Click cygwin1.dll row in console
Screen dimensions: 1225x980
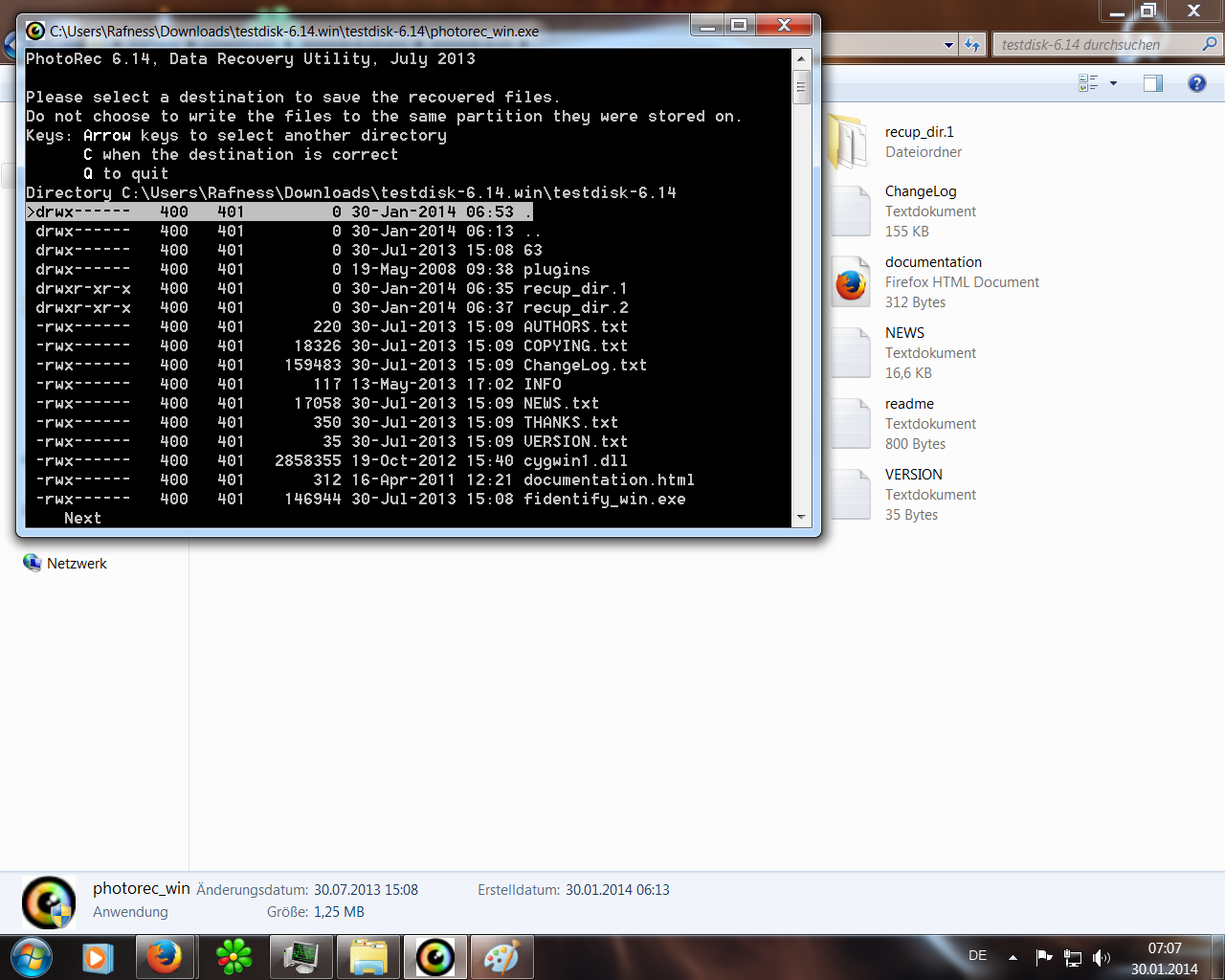point(332,460)
